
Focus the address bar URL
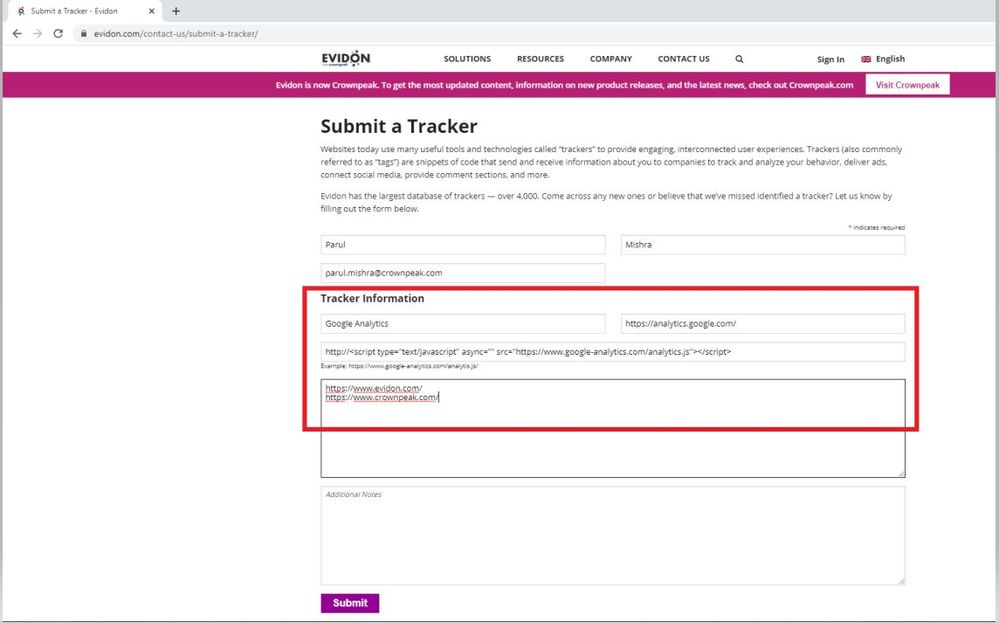coord(176,34)
